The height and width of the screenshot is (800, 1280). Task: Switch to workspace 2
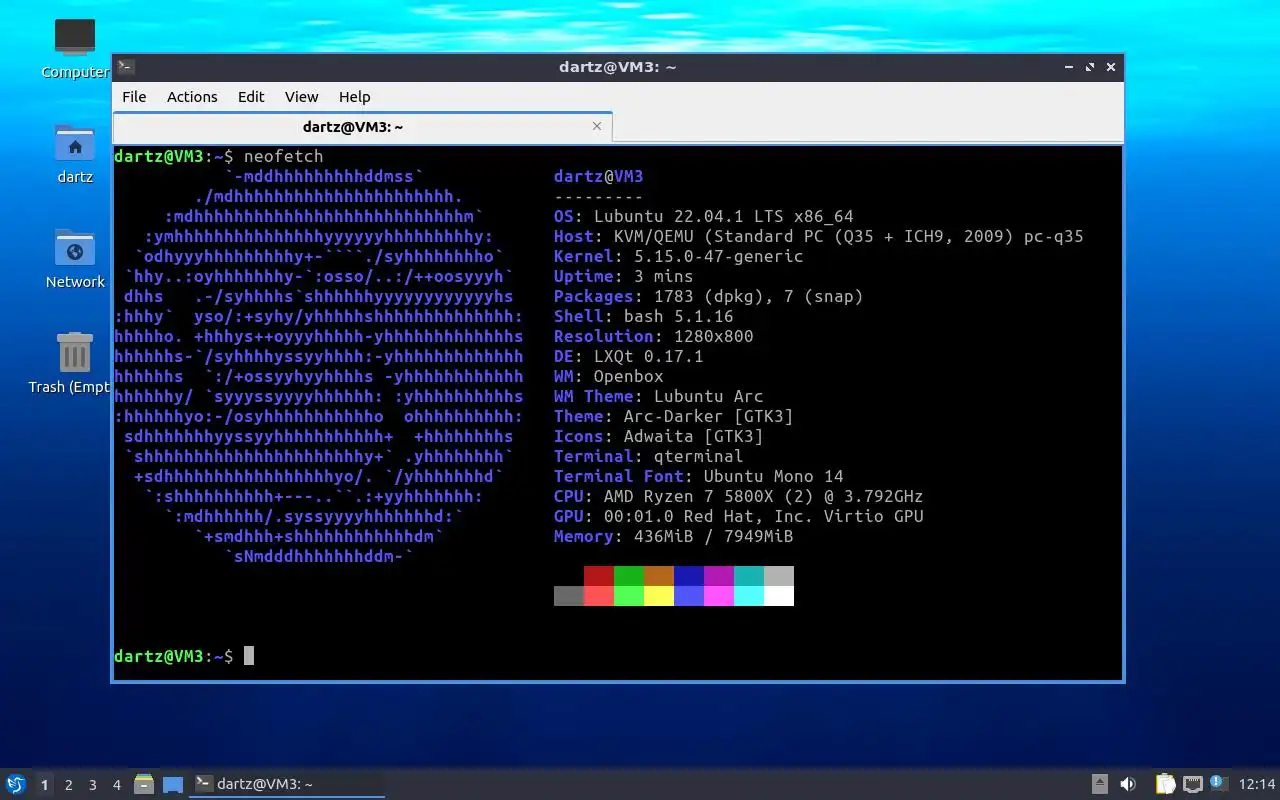(68, 785)
